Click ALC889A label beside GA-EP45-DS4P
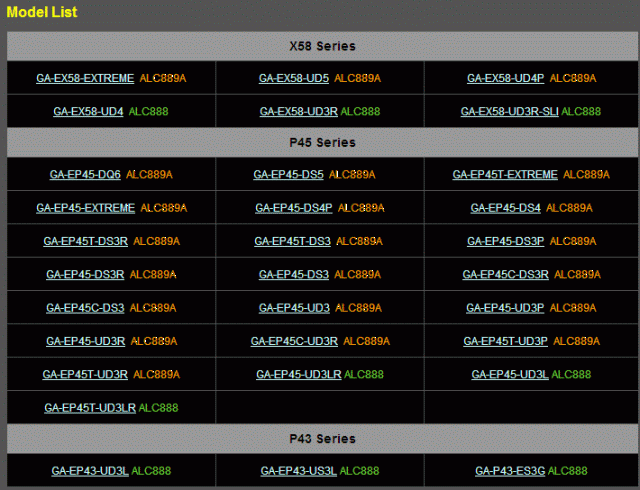 tap(361, 208)
